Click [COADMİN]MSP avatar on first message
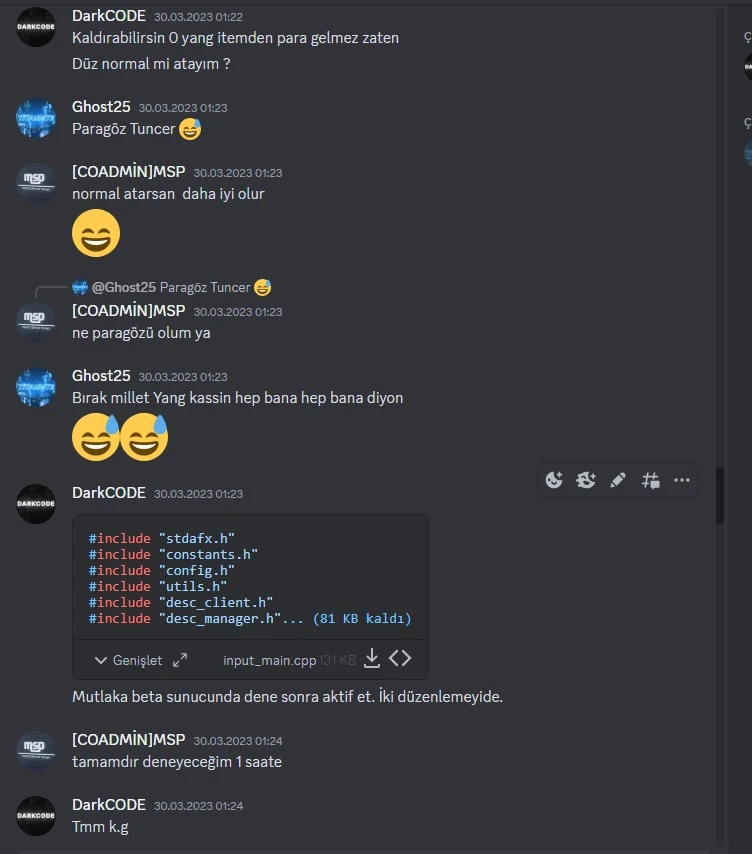752x854 pixels. click(x=36, y=182)
